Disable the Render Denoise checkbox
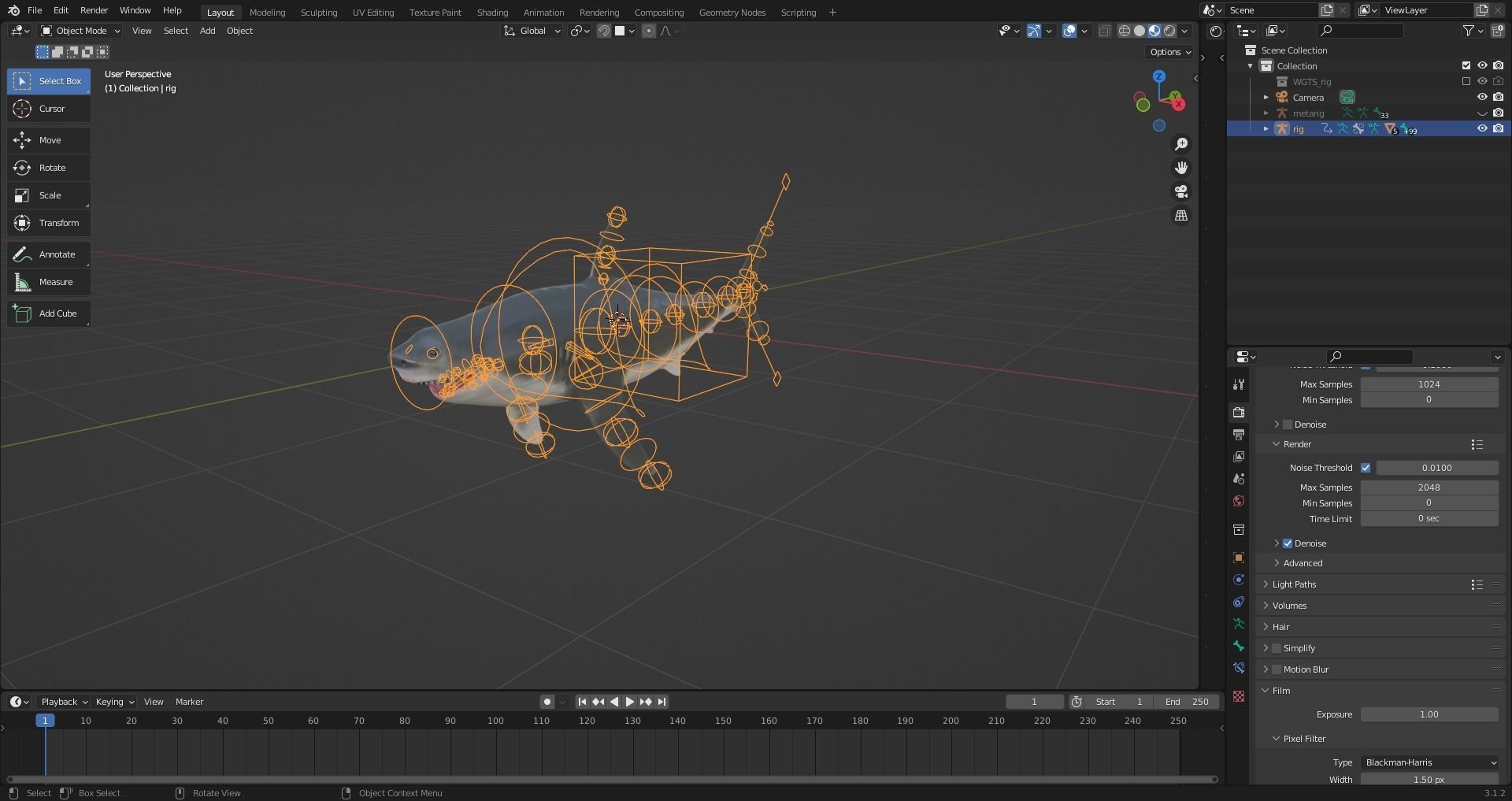Viewport: 1512px width, 801px height. click(1288, 543)
